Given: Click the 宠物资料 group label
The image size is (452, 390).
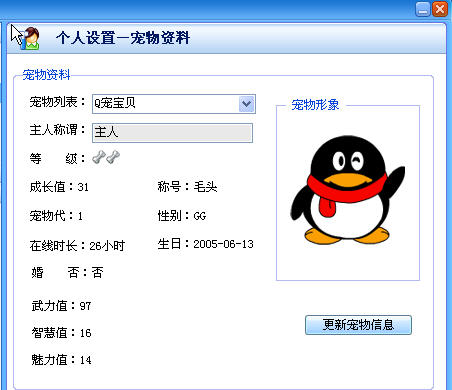Looking at the screenshot, I should point(46,75).
